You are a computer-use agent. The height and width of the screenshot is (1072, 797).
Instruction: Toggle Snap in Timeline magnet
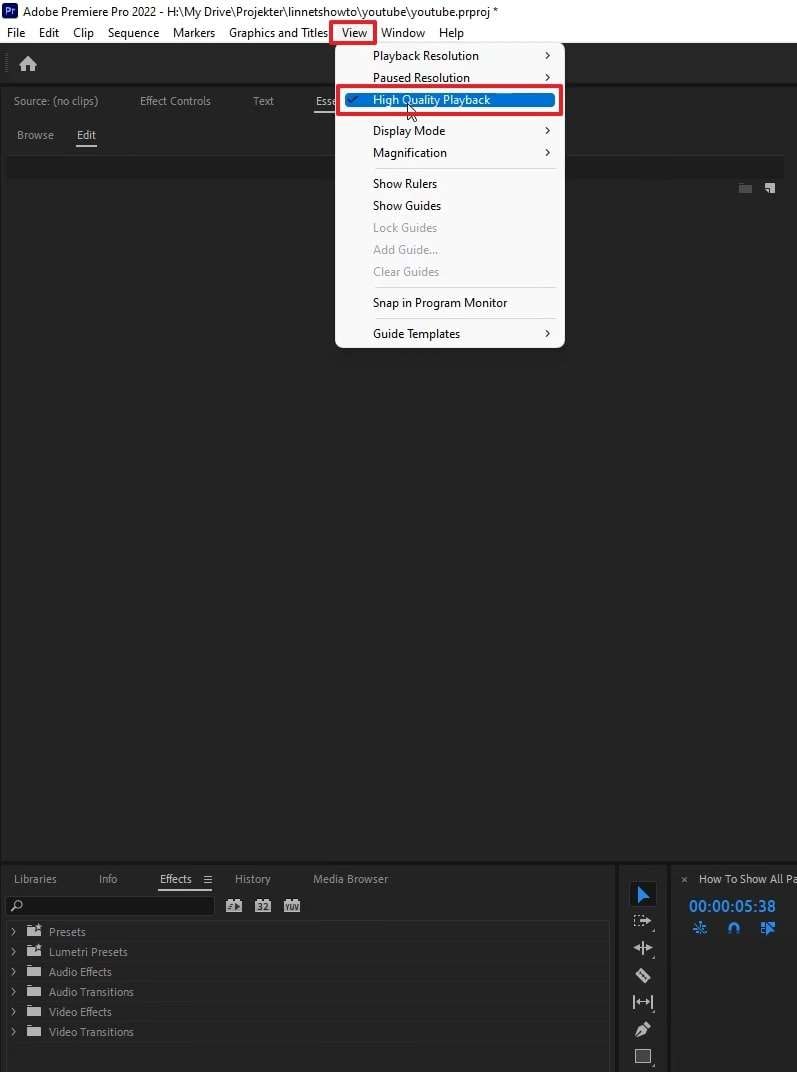pos(733,928)
